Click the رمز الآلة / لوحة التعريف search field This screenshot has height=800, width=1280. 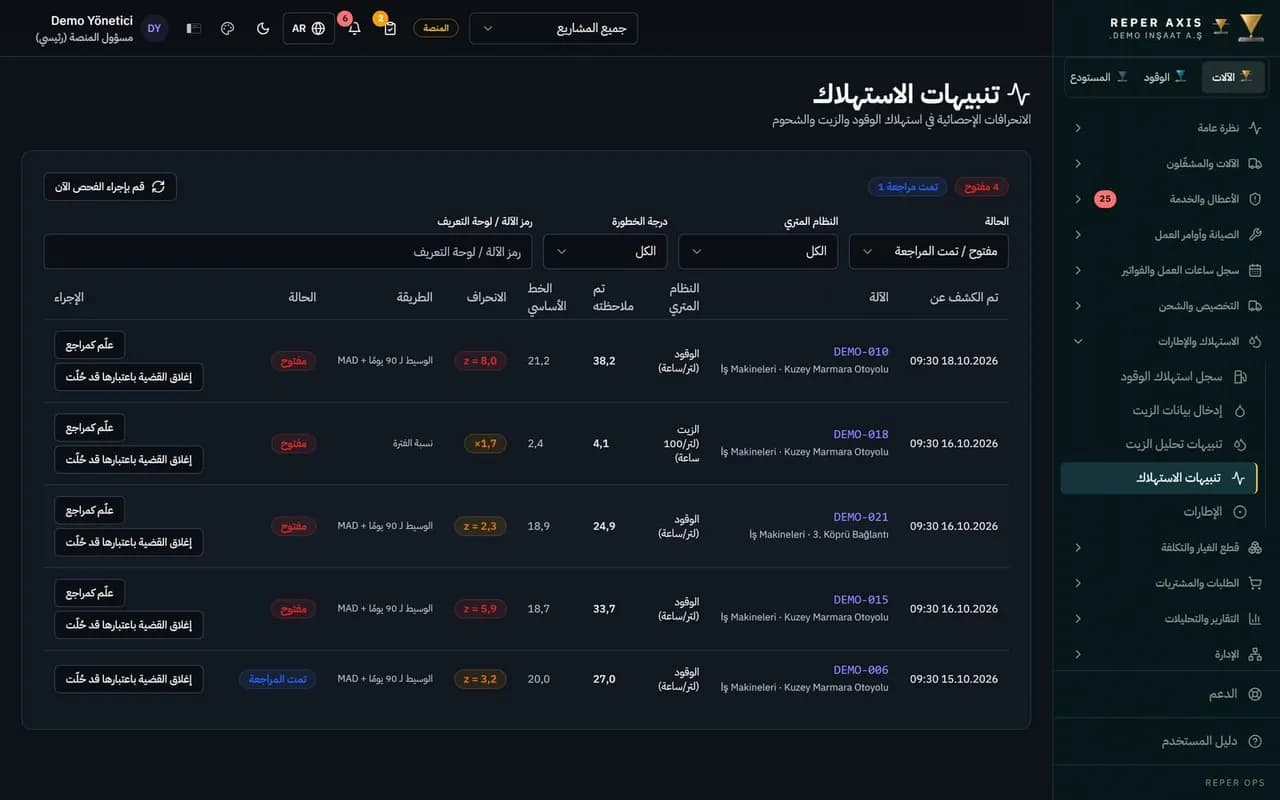288,251
